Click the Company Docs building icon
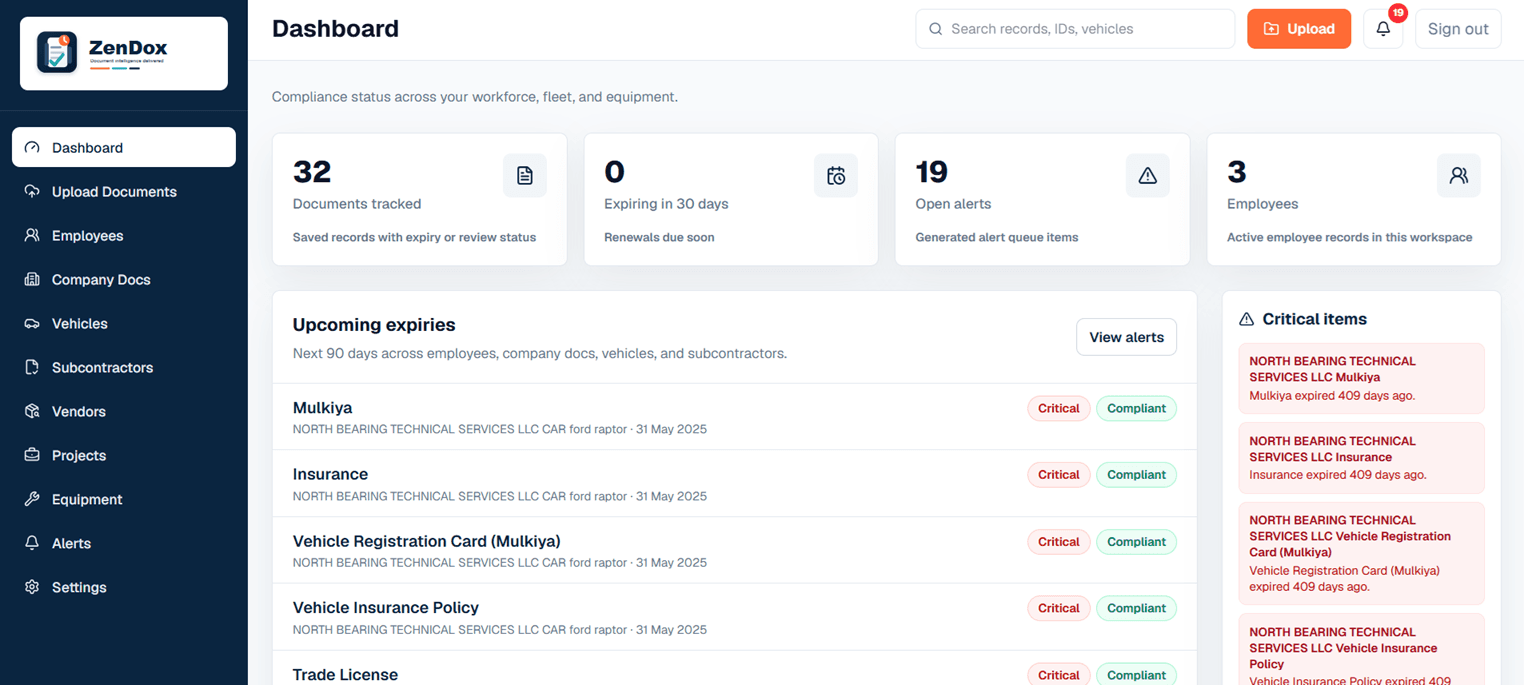The width and height of the screenshot is (1524, 685). (32, 279)
